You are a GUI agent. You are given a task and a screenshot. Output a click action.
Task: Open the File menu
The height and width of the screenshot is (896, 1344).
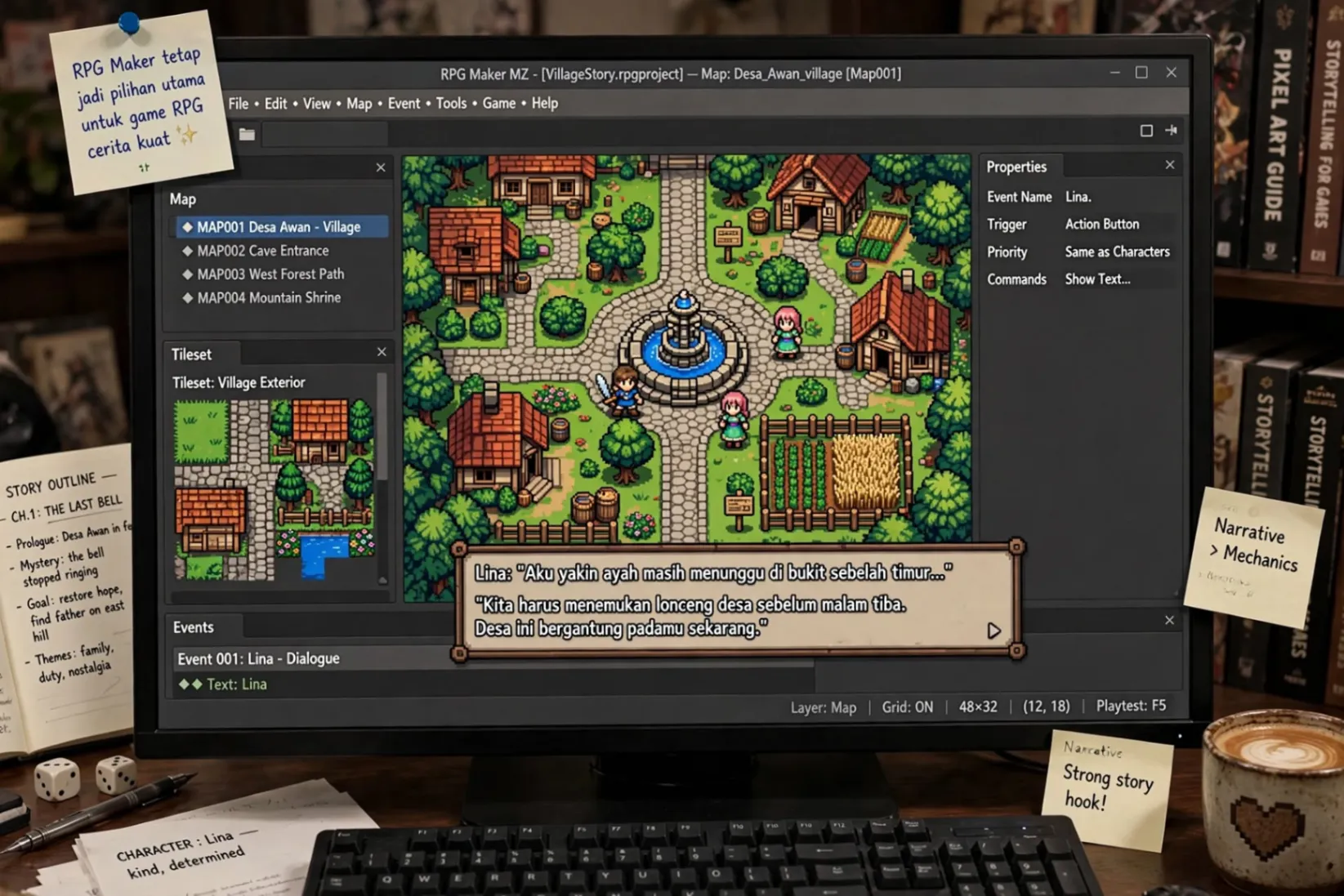tap(239, 104)
